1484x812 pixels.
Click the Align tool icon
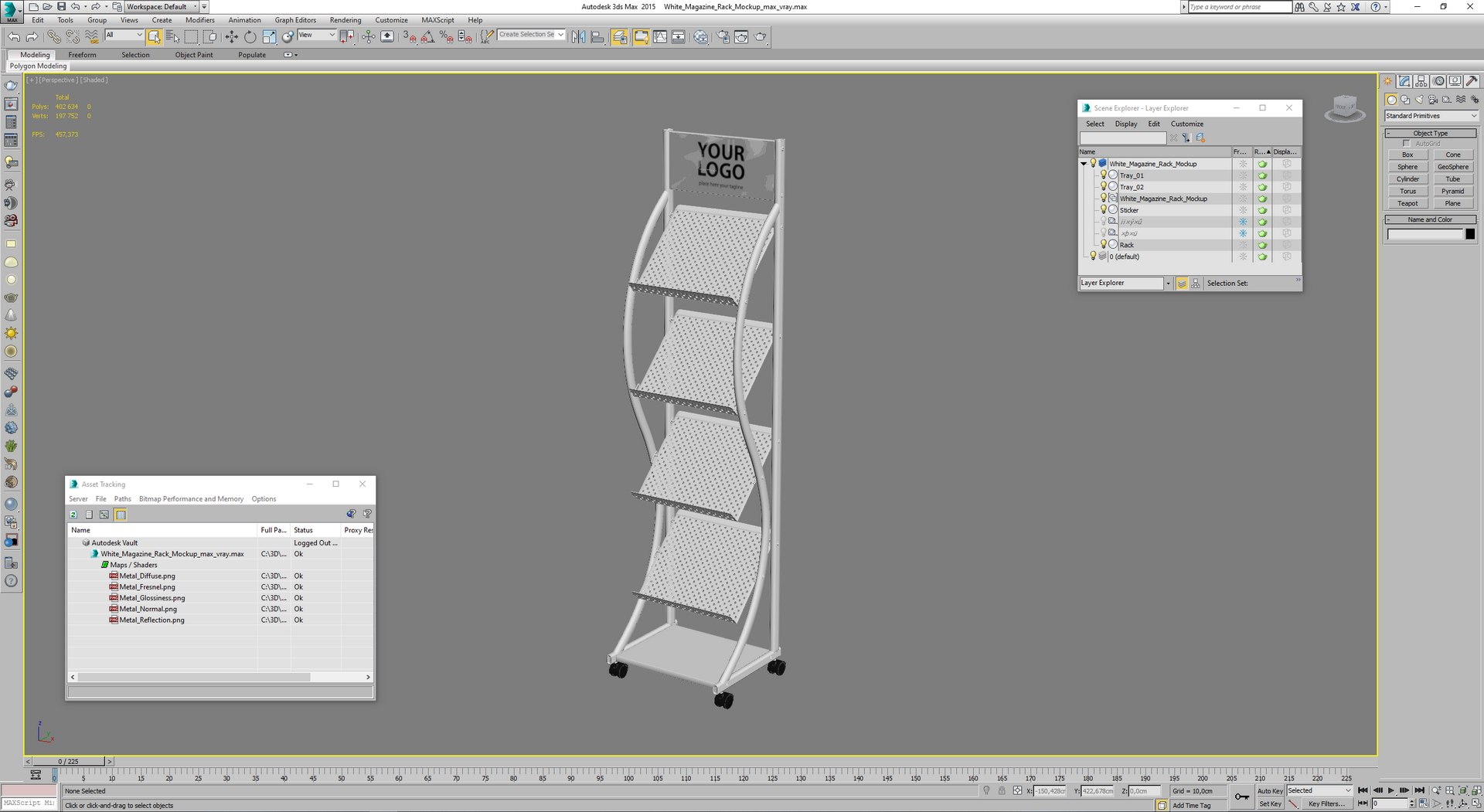pyautogui.click(x=597, y=37)
